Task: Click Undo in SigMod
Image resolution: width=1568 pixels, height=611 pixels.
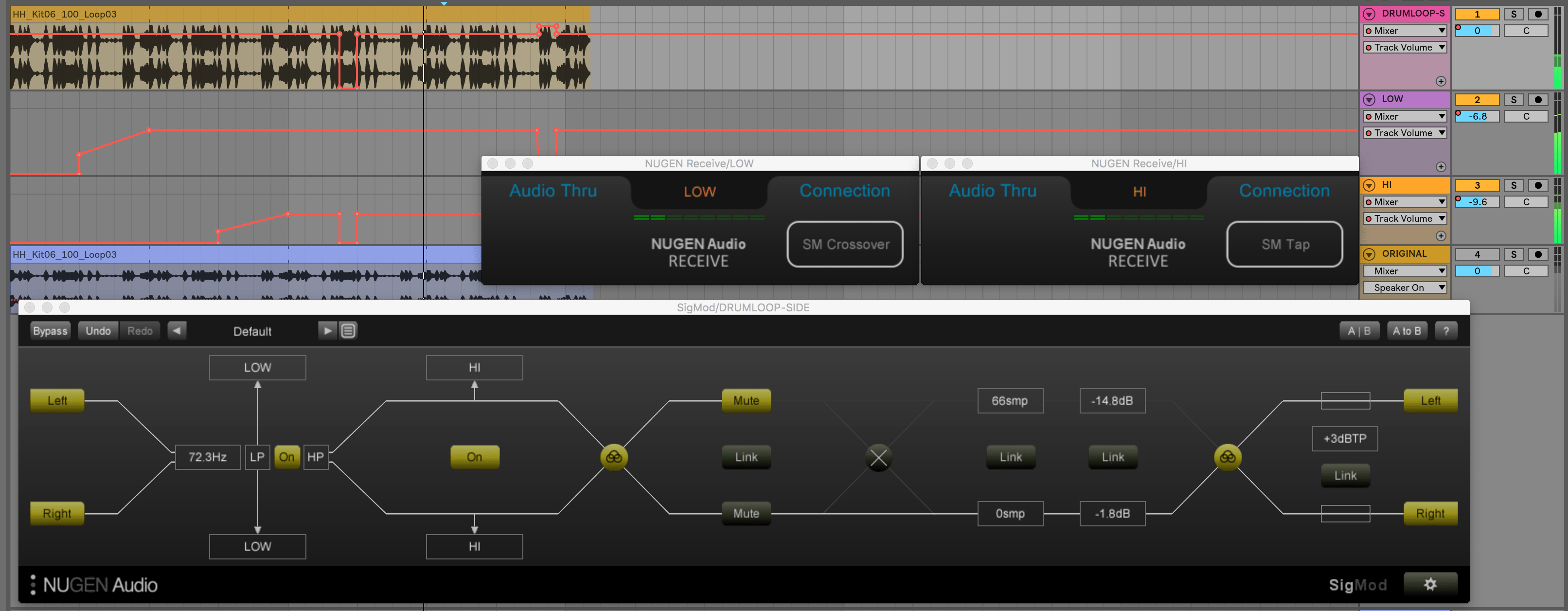Action: click(98, 331)
